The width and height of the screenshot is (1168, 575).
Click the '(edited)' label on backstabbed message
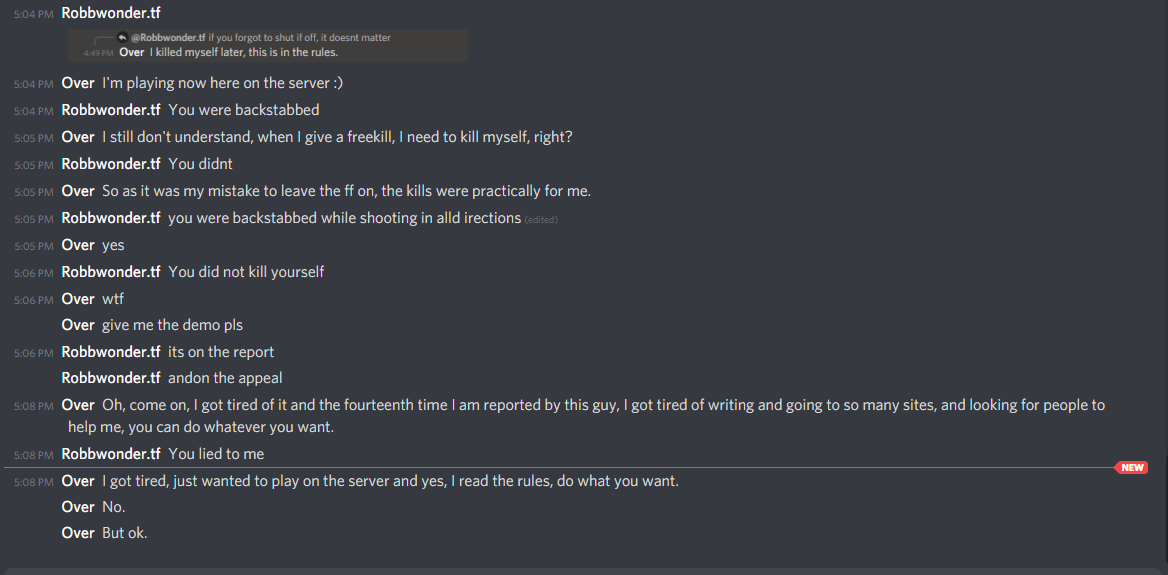tap(542, 220)
